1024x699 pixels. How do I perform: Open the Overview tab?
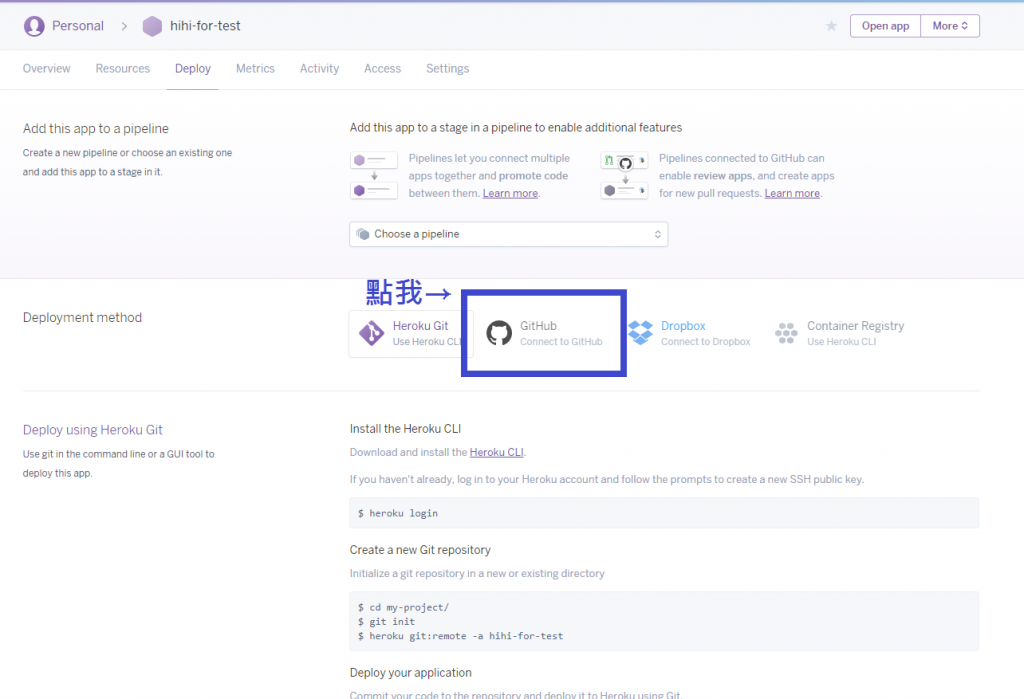pyautogui.click(x=46, y=69)
